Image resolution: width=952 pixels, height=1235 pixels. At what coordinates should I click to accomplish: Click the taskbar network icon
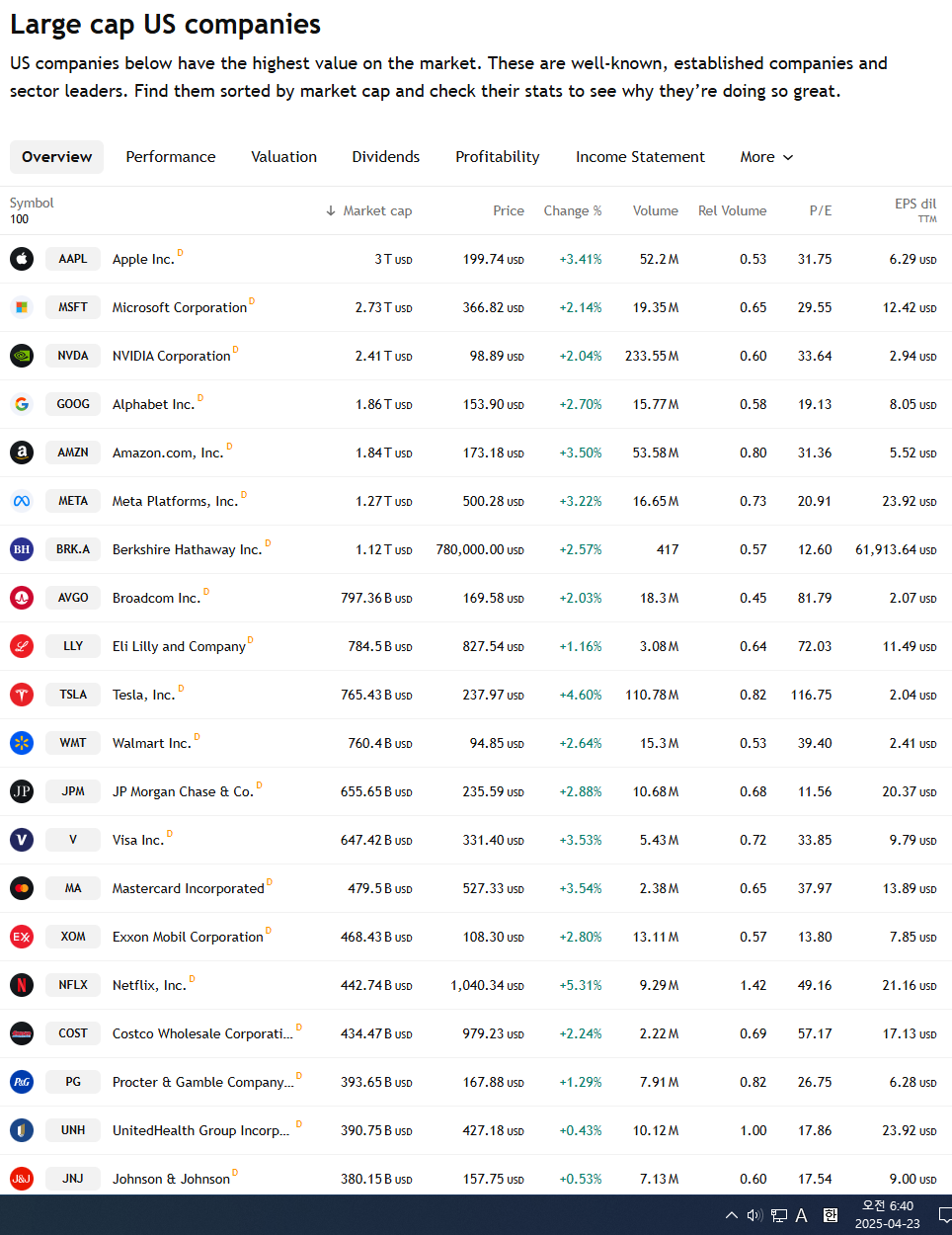point(779,1215)
